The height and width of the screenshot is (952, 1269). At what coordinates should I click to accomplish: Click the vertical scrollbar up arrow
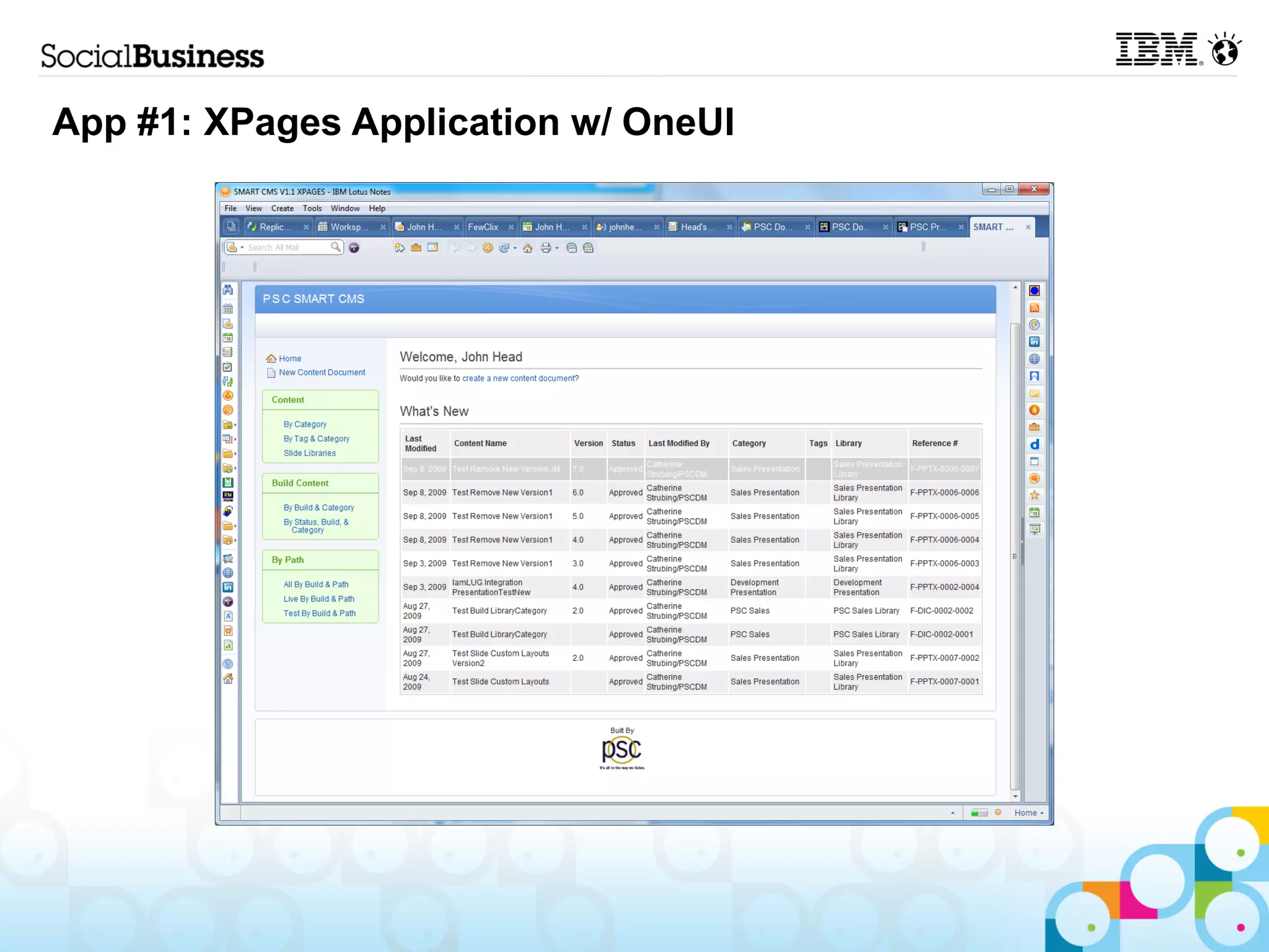1016,287
